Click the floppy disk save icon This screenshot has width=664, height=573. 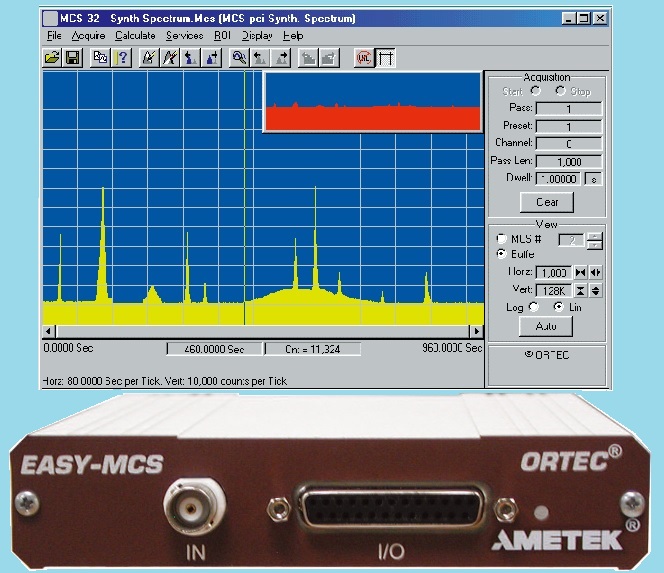72,58
